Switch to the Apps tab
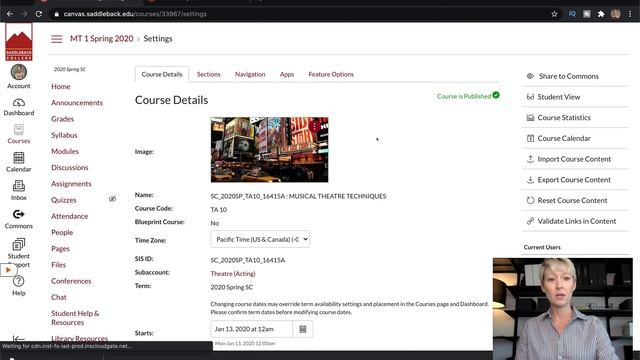Image resolution: width=640 pixels, height=360 pixels. tap(287, 74)
